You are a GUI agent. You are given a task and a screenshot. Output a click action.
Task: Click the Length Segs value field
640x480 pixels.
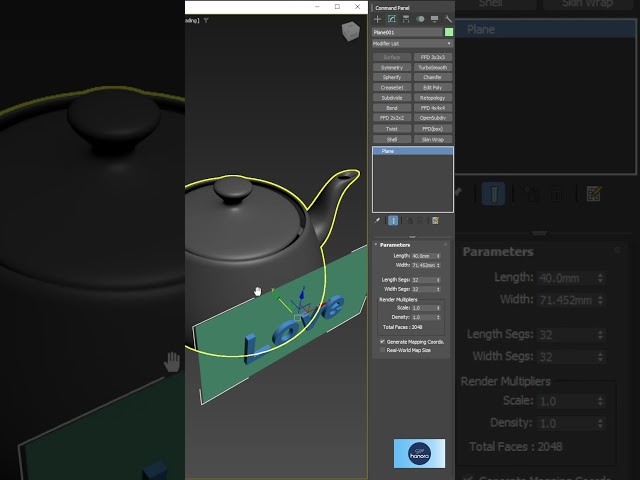tap(423, 280)
